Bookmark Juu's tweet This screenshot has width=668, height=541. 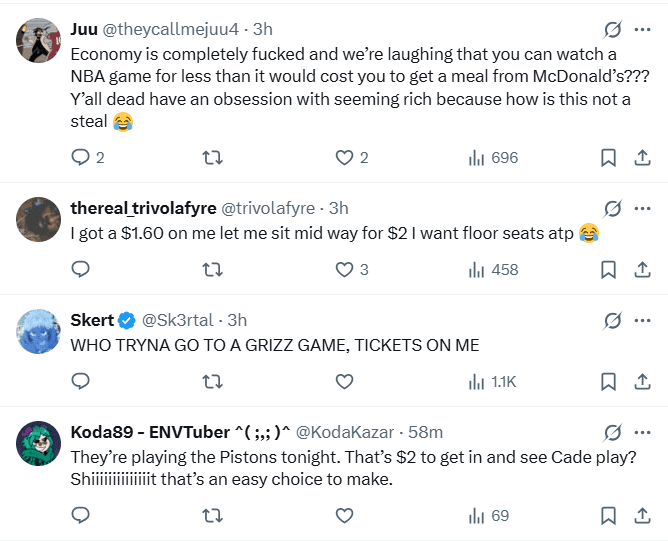click(607, 158)
